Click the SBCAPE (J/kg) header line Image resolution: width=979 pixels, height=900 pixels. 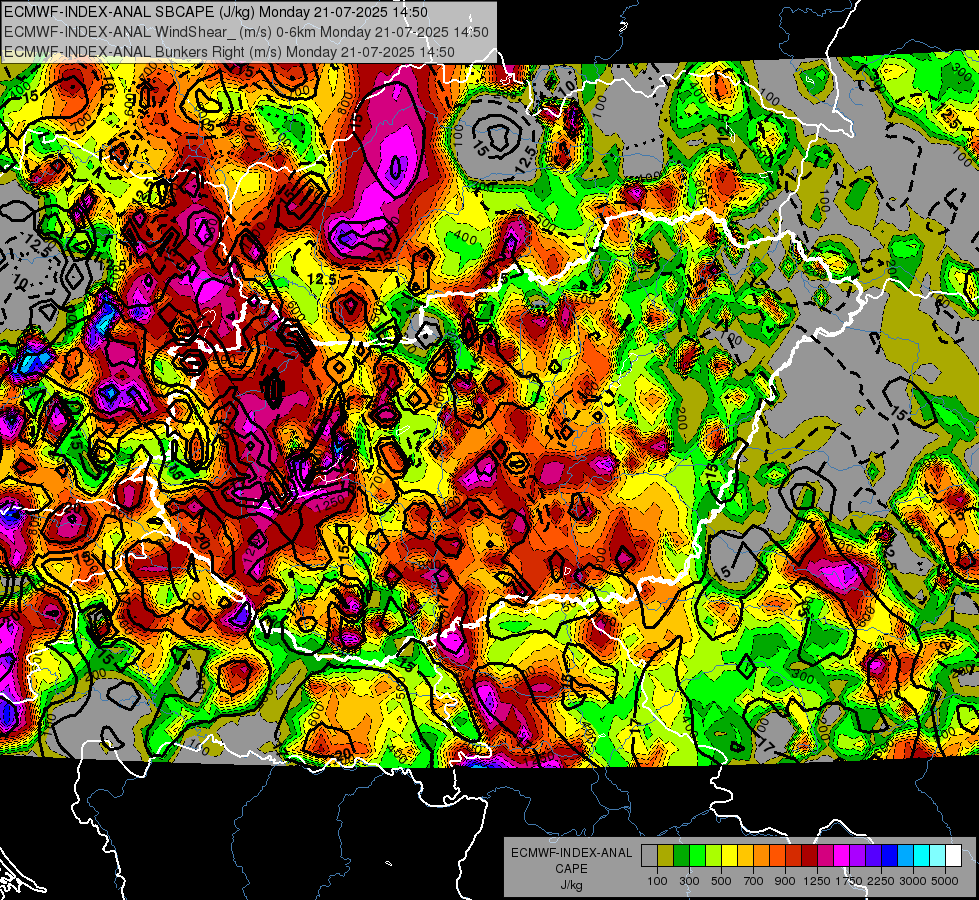(216, 12)
